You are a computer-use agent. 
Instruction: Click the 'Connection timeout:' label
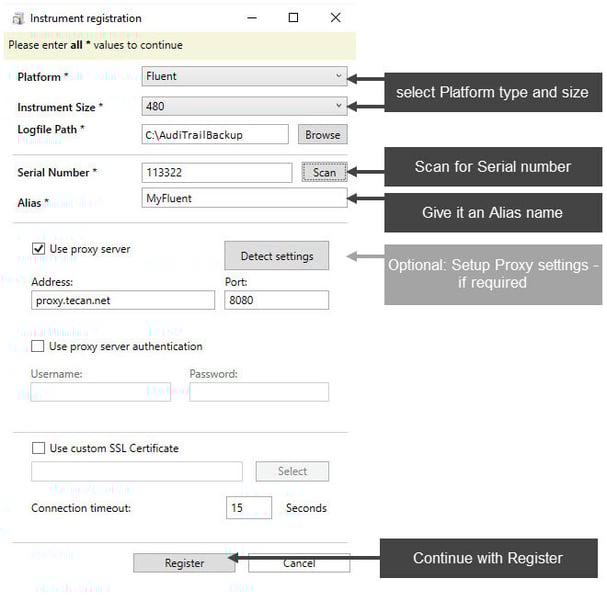[81, 508]
